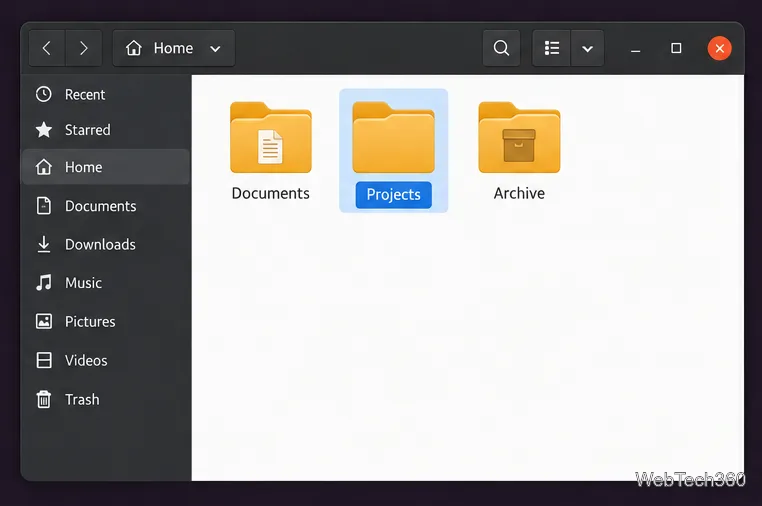
Task: Minimize the file manager window
Action: tap(635, 49)
